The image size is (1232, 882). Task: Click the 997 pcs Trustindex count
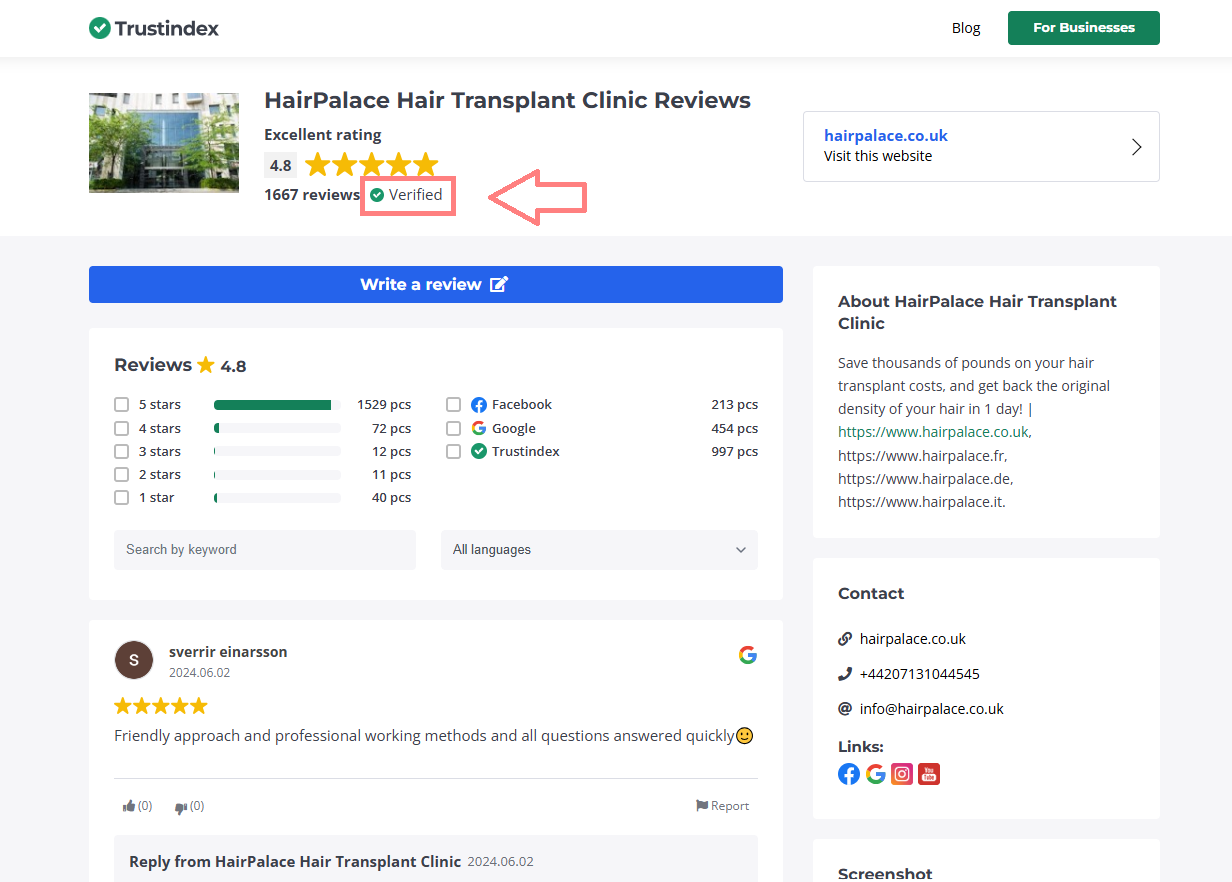[x=734, y=452]
